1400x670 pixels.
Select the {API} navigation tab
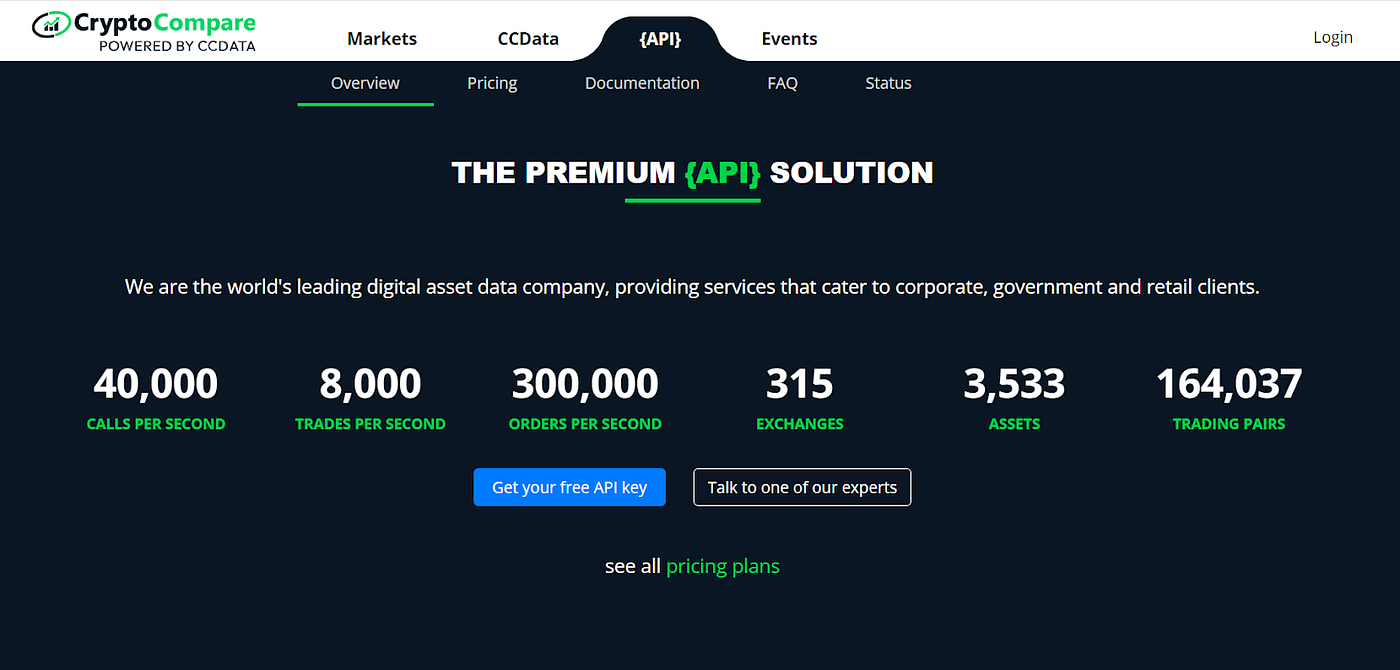click(x=660, y=38)
